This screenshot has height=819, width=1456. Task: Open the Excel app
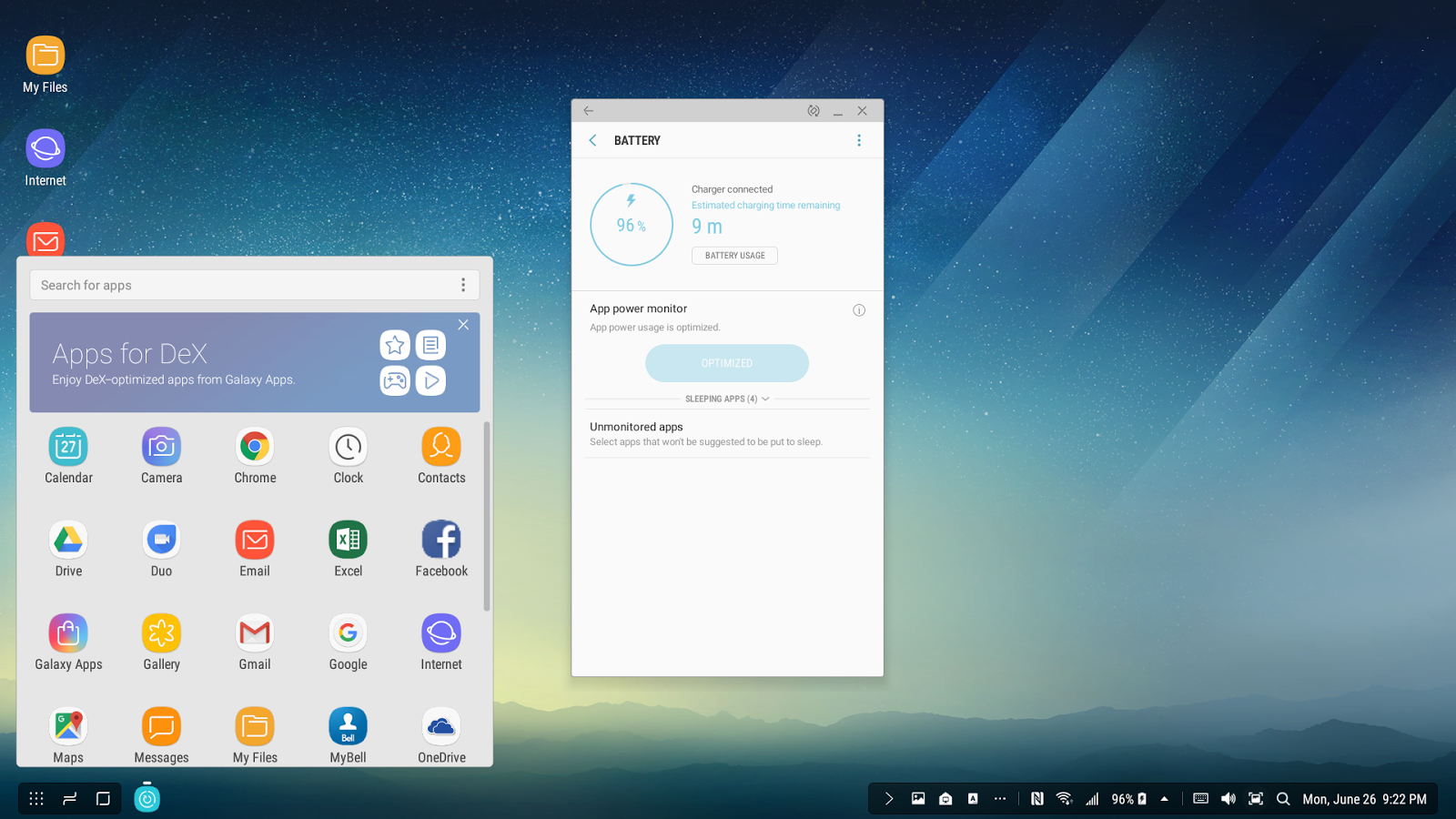pyautogui.click(x=348, y=541)
